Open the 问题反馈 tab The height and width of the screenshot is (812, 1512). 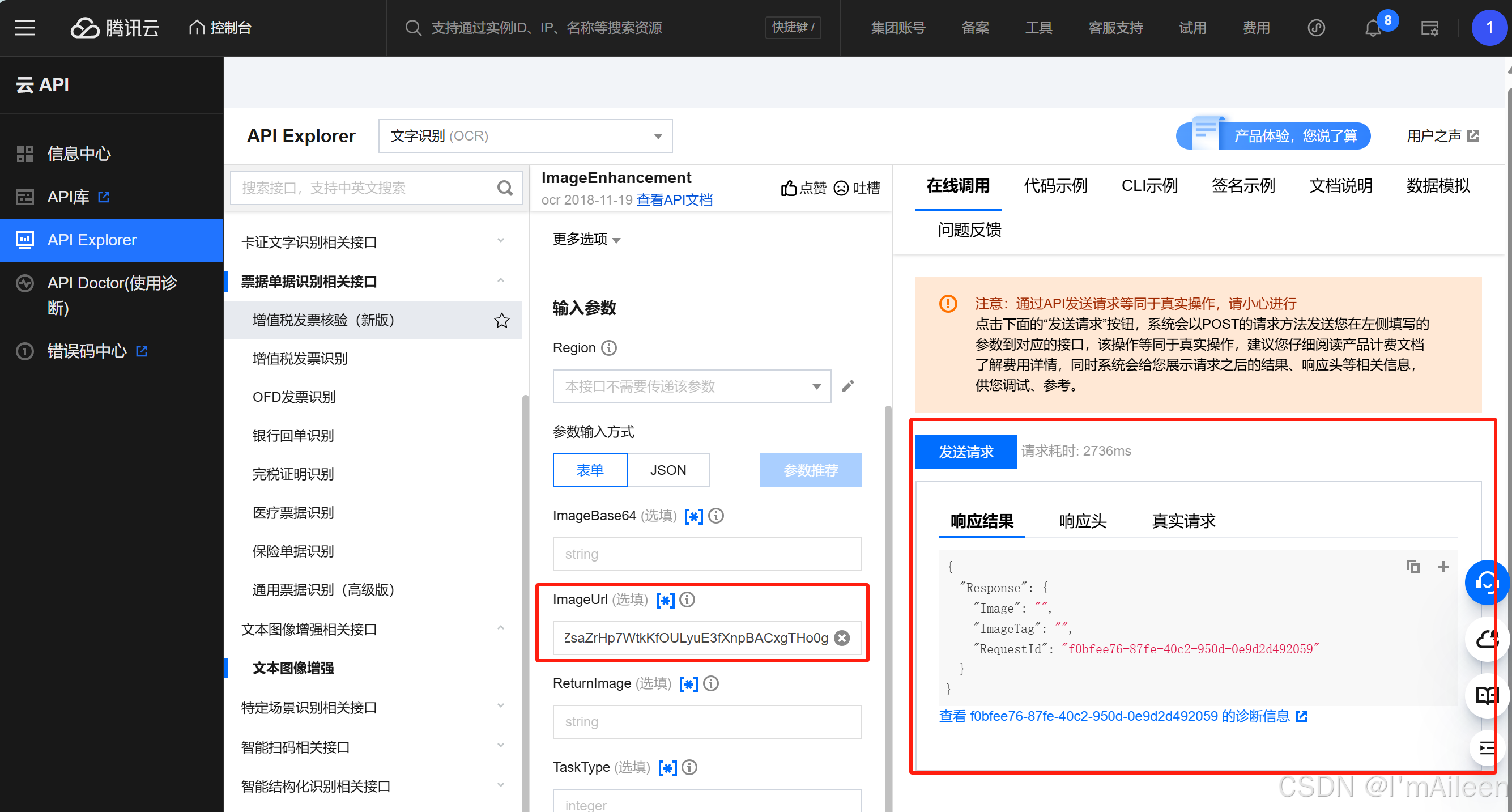click(969, 229)
